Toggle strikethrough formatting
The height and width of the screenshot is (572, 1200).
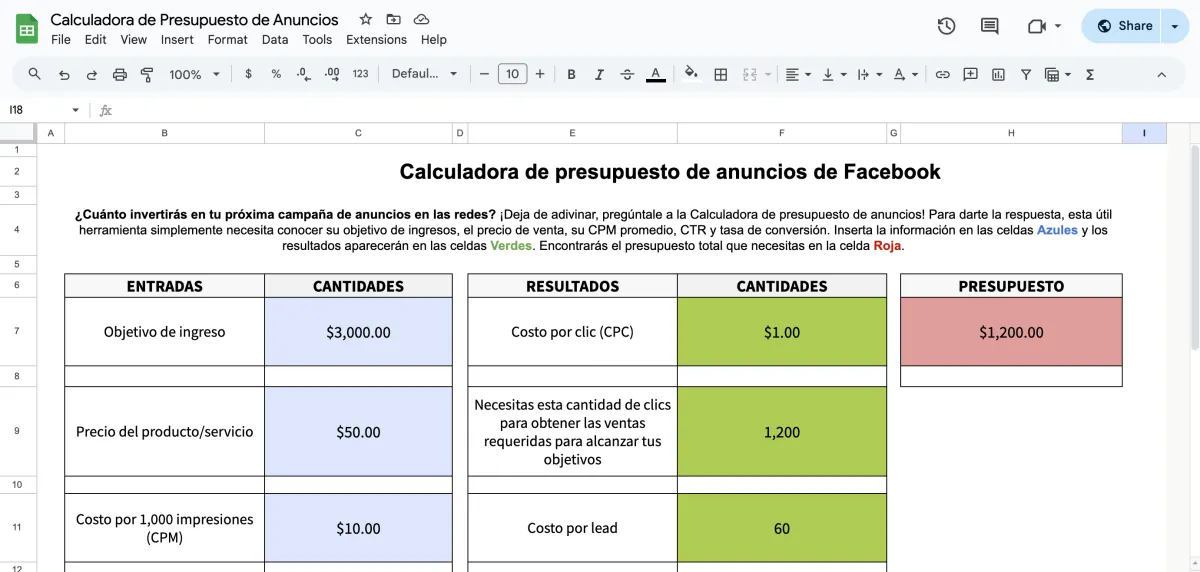coord(627,74)
